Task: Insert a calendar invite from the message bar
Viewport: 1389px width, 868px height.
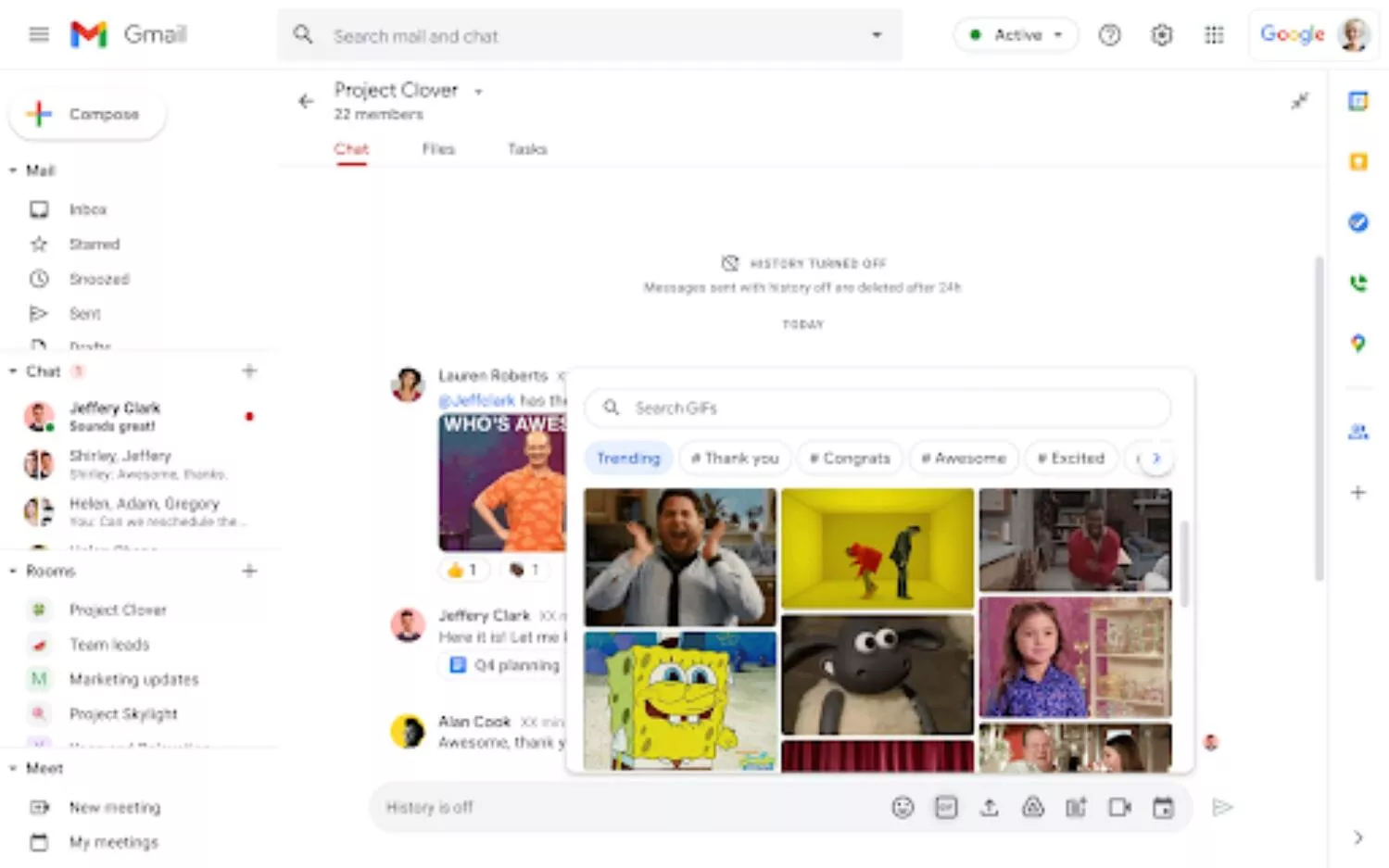Action: 1163,808
